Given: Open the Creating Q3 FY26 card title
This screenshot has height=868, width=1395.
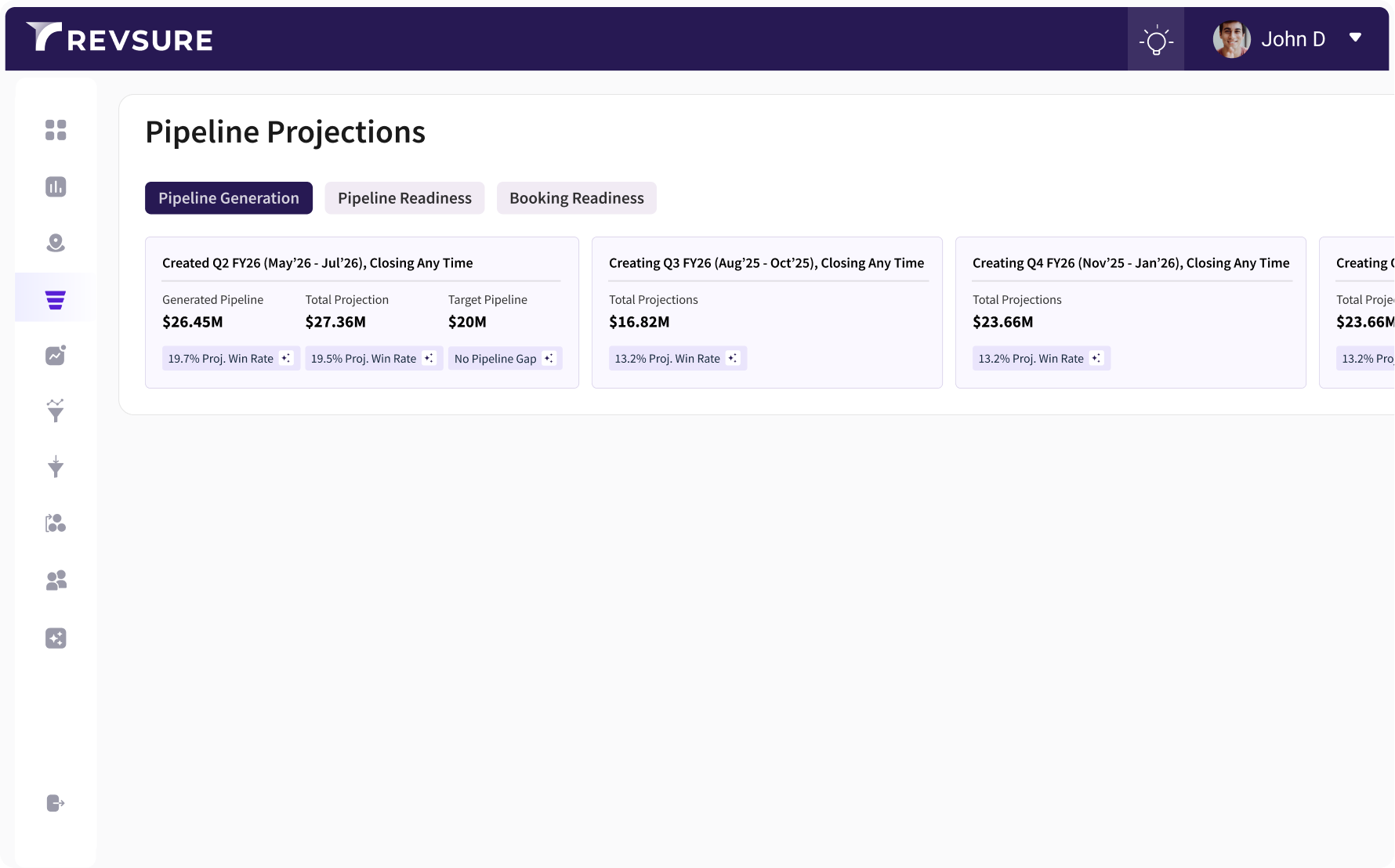Looking at the screenshot, I should (766, 263).
